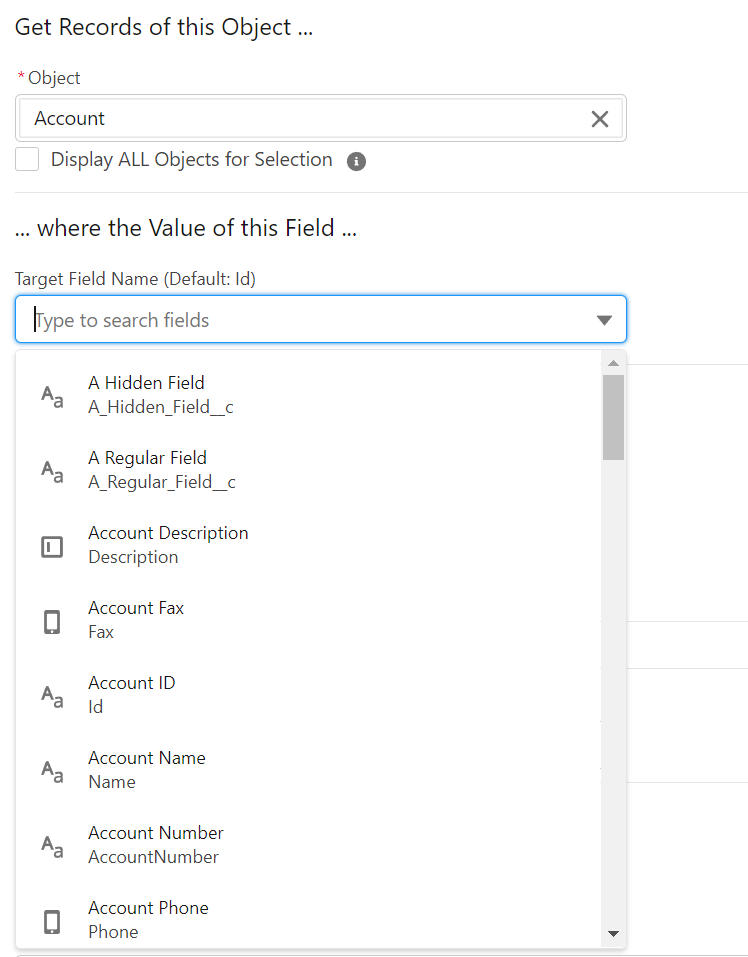Click the field list scrollbar thumb
The image size is (748, 957).
(x=613, y=417)
